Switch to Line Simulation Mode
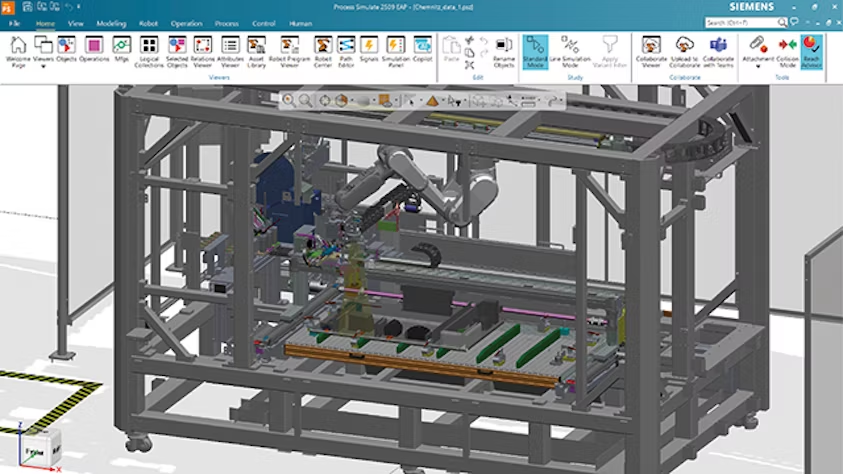 [x=570, y=50]
